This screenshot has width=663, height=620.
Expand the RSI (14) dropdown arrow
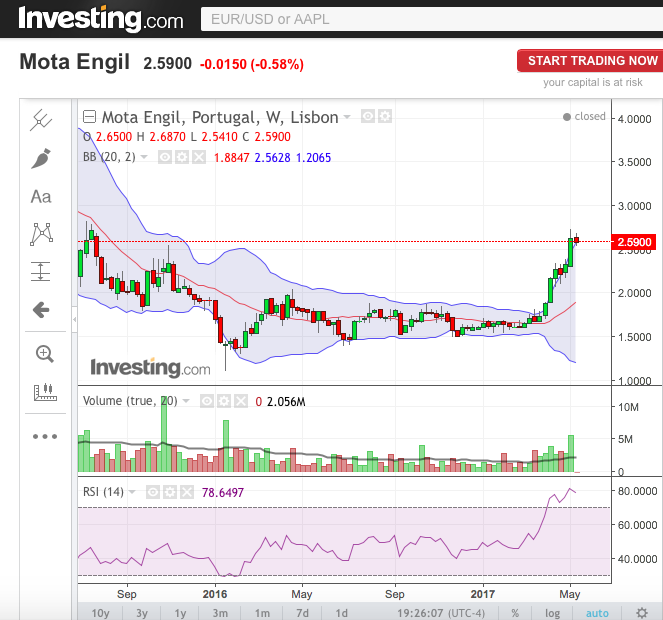(132, 492)
